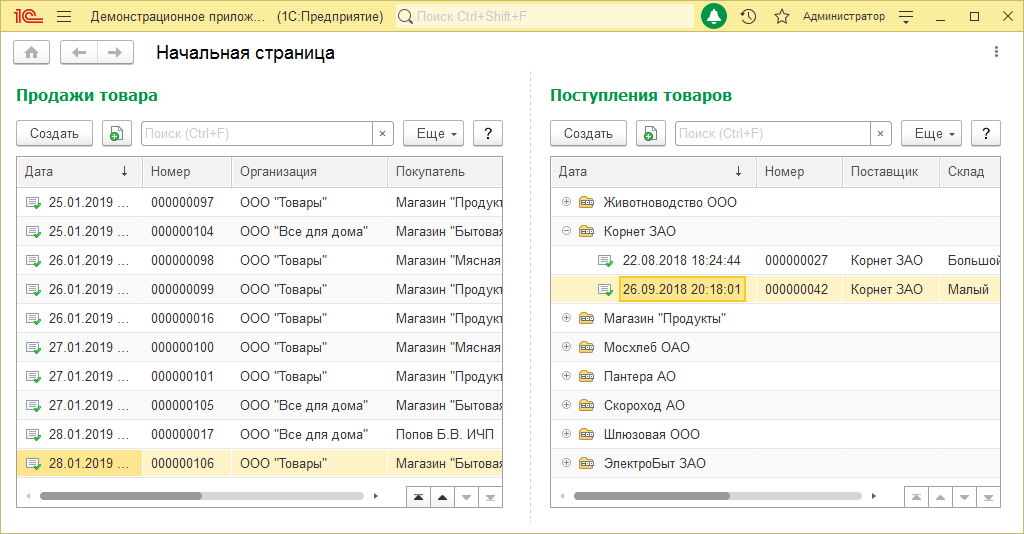Open the favorites star

tap(782, 16)
